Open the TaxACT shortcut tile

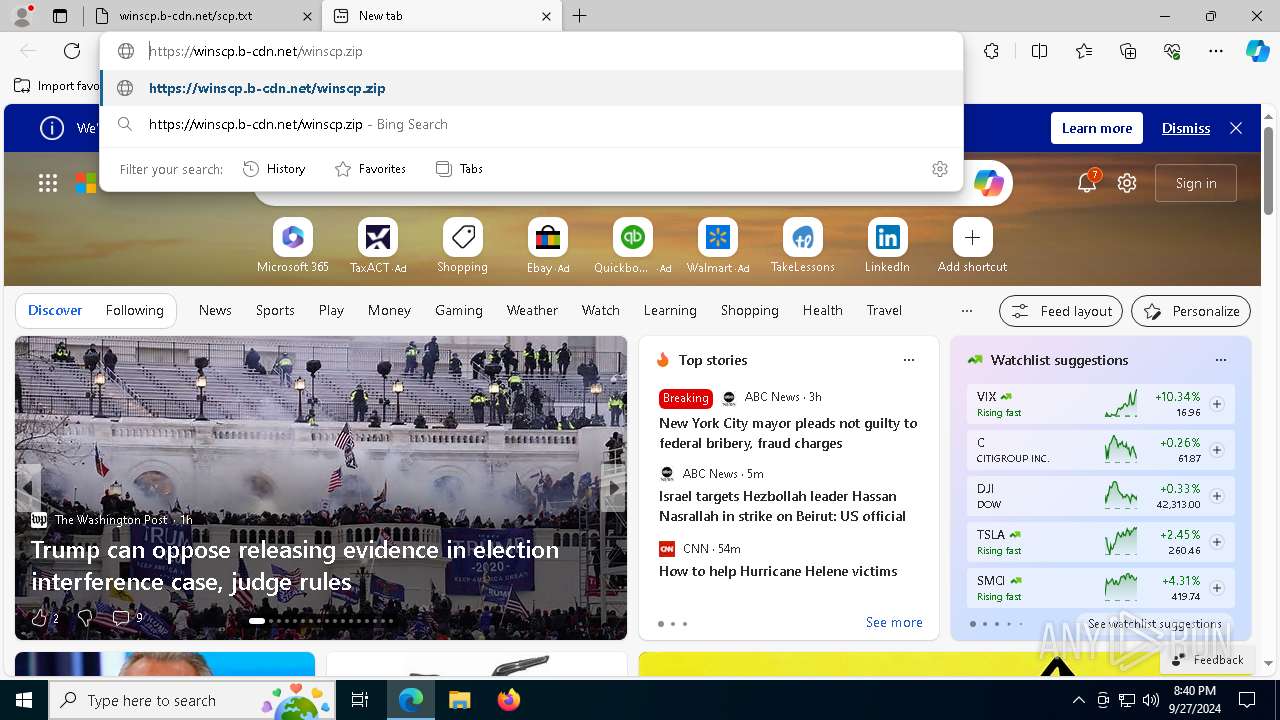click(x=378, y=246)
